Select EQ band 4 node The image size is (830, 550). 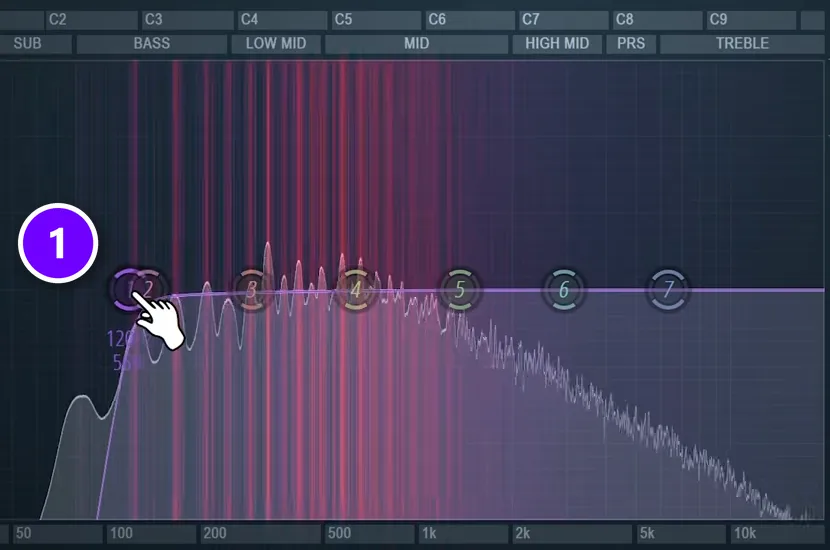coord(356,290)
